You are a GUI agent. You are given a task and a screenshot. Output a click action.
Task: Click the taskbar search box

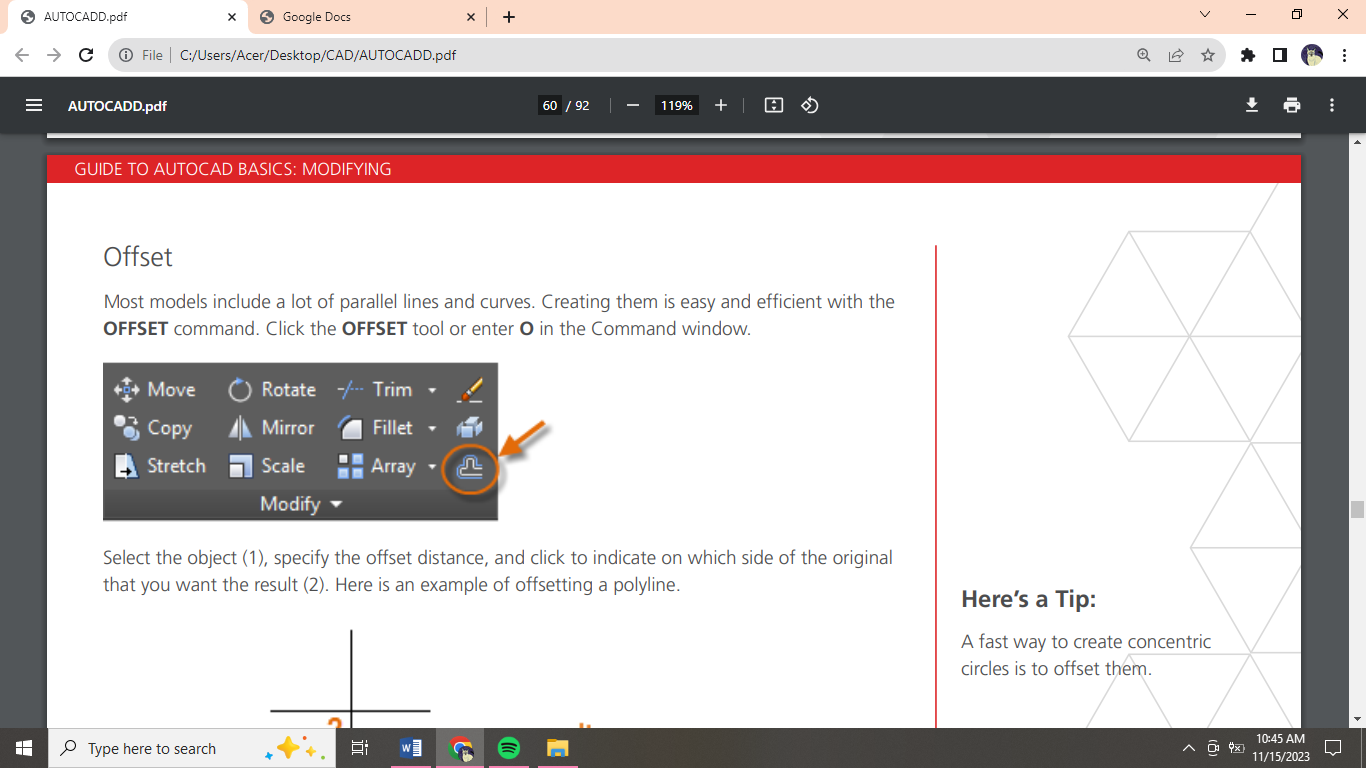(193, 748)
